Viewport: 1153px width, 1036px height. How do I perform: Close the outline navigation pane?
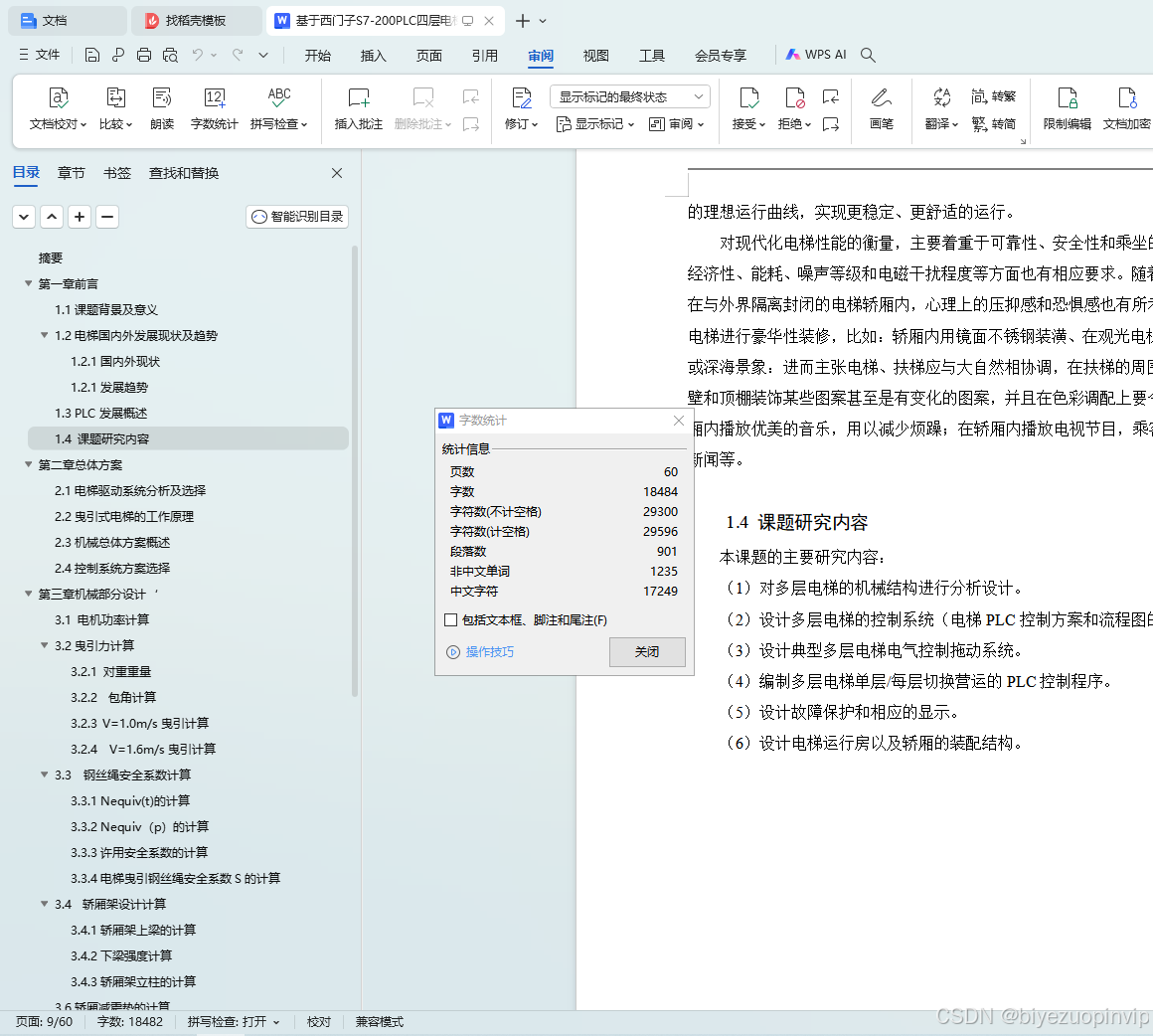[x=337, y=173]
